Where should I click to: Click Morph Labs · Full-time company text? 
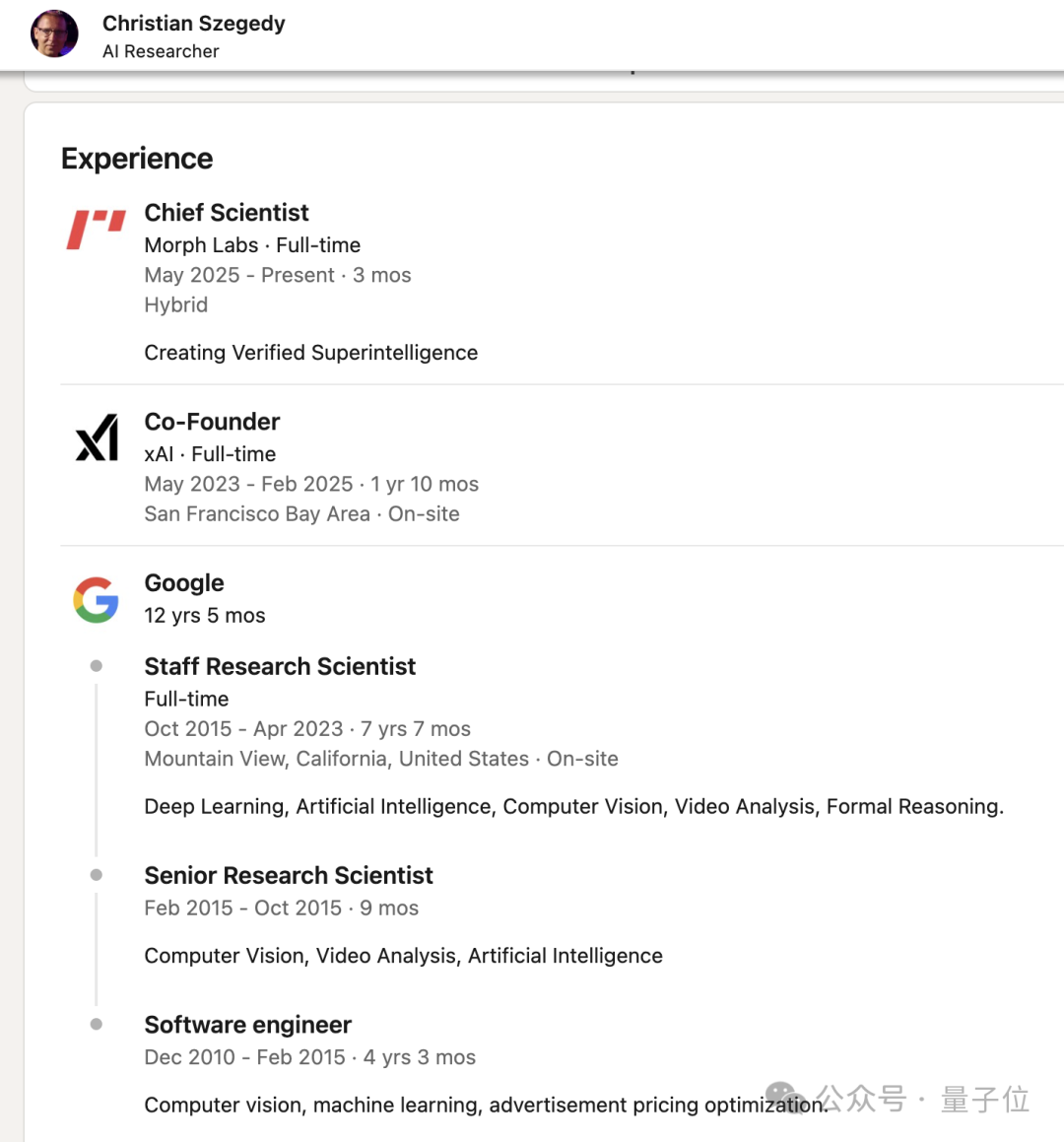tap(252, 245)
